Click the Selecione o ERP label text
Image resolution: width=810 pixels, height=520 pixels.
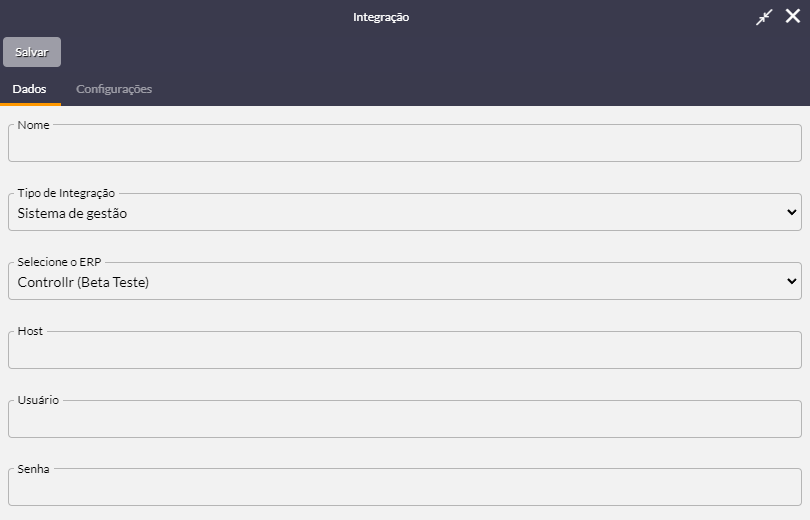click(x=59, y=262)
